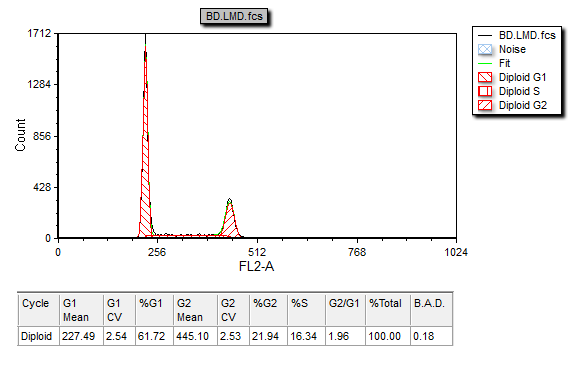Select the 16.34 %S cell

point(306,336)
